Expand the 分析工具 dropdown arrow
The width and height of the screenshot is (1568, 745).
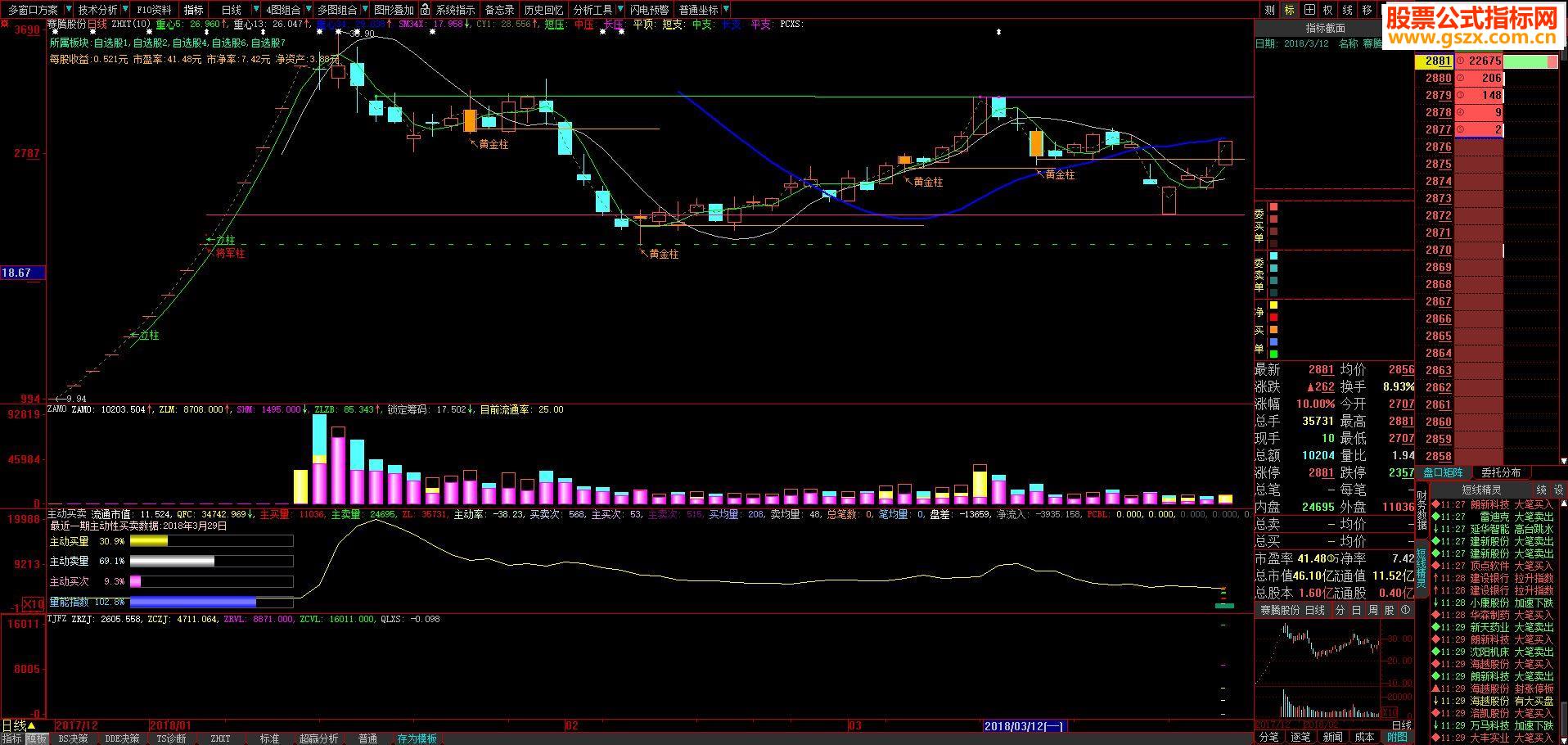coord(620,10)
